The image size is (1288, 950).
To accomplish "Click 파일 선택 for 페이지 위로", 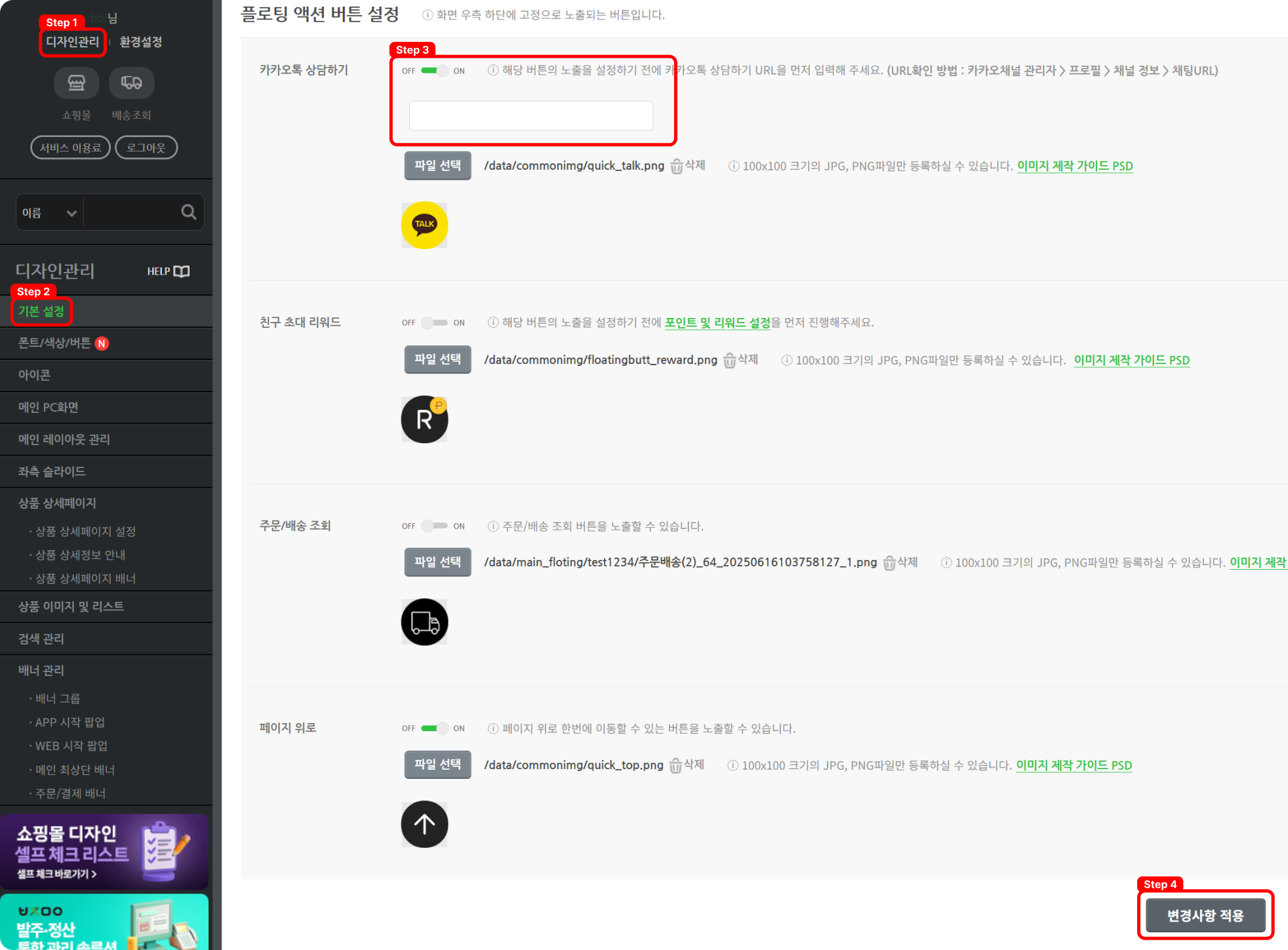I will click(x=437, y=764).
